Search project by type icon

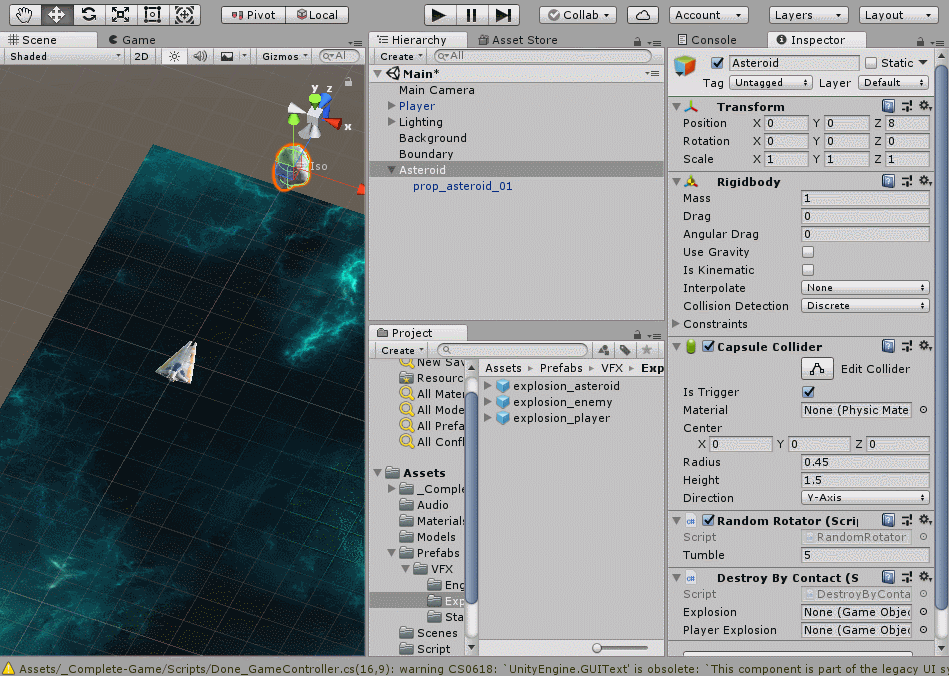(x=603, y=350)
